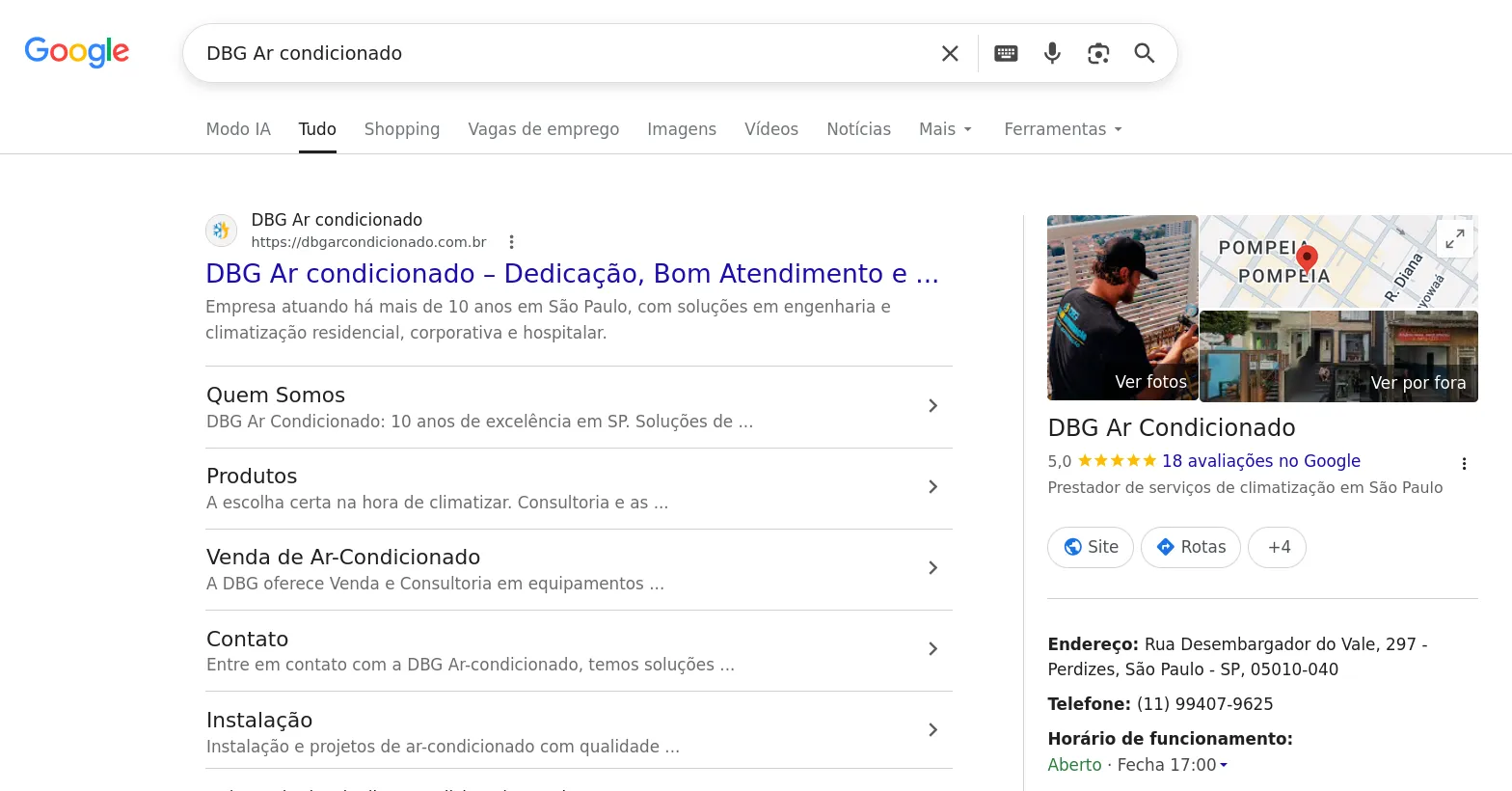Open search by image camera icon
Image resolution: width=1512 pixels, height=791 pixels.
click(1098, 53)
